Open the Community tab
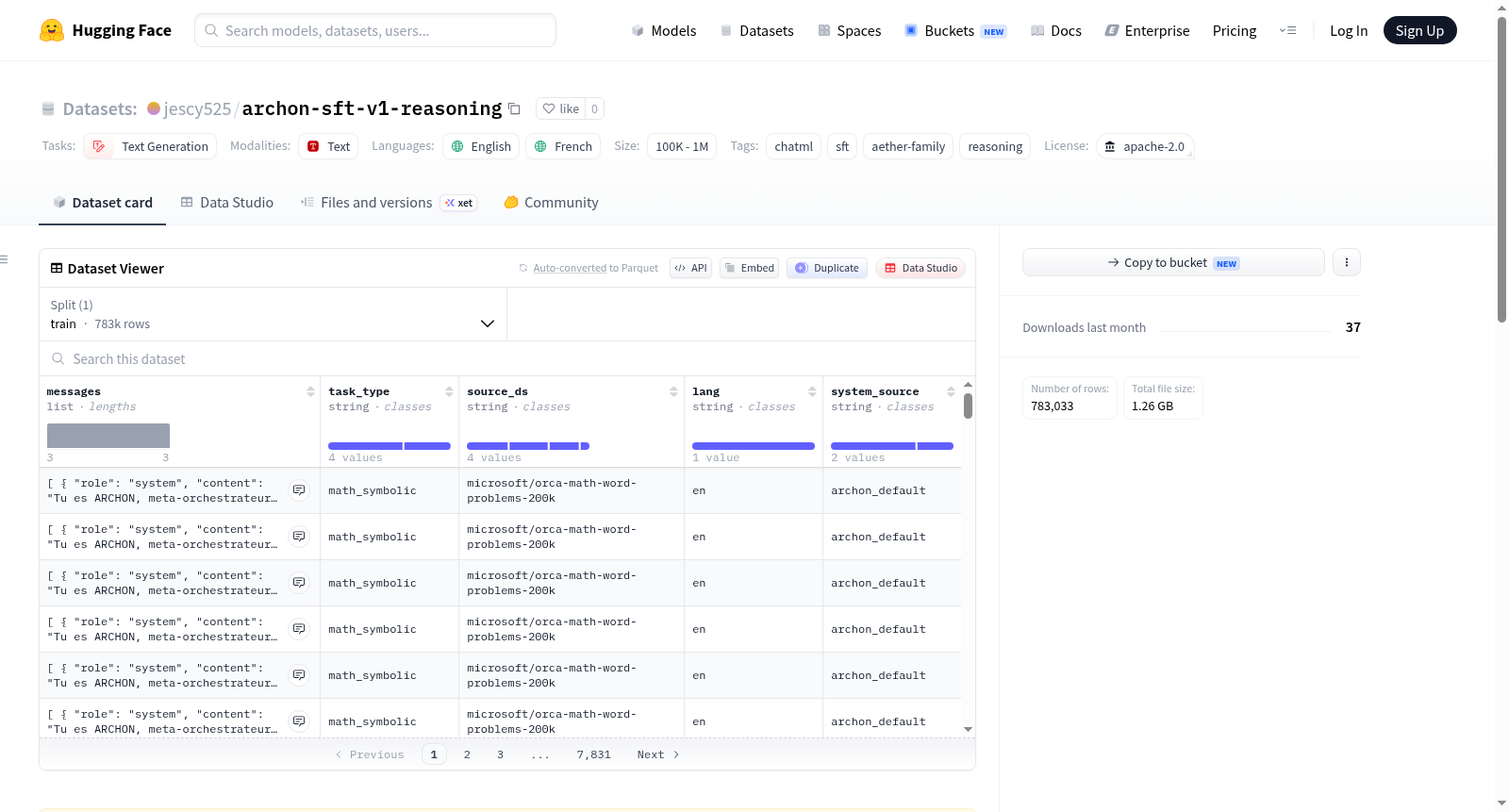Viewport: 1509px width, 812px height. tap(552, 202)
